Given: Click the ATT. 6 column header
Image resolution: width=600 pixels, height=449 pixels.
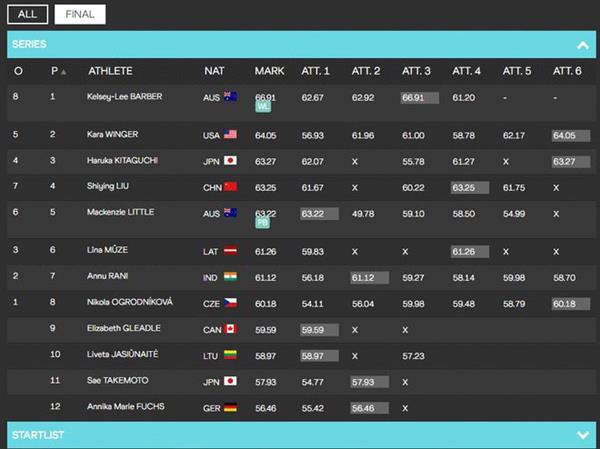Looking at the screenshot, I should 567,71.
